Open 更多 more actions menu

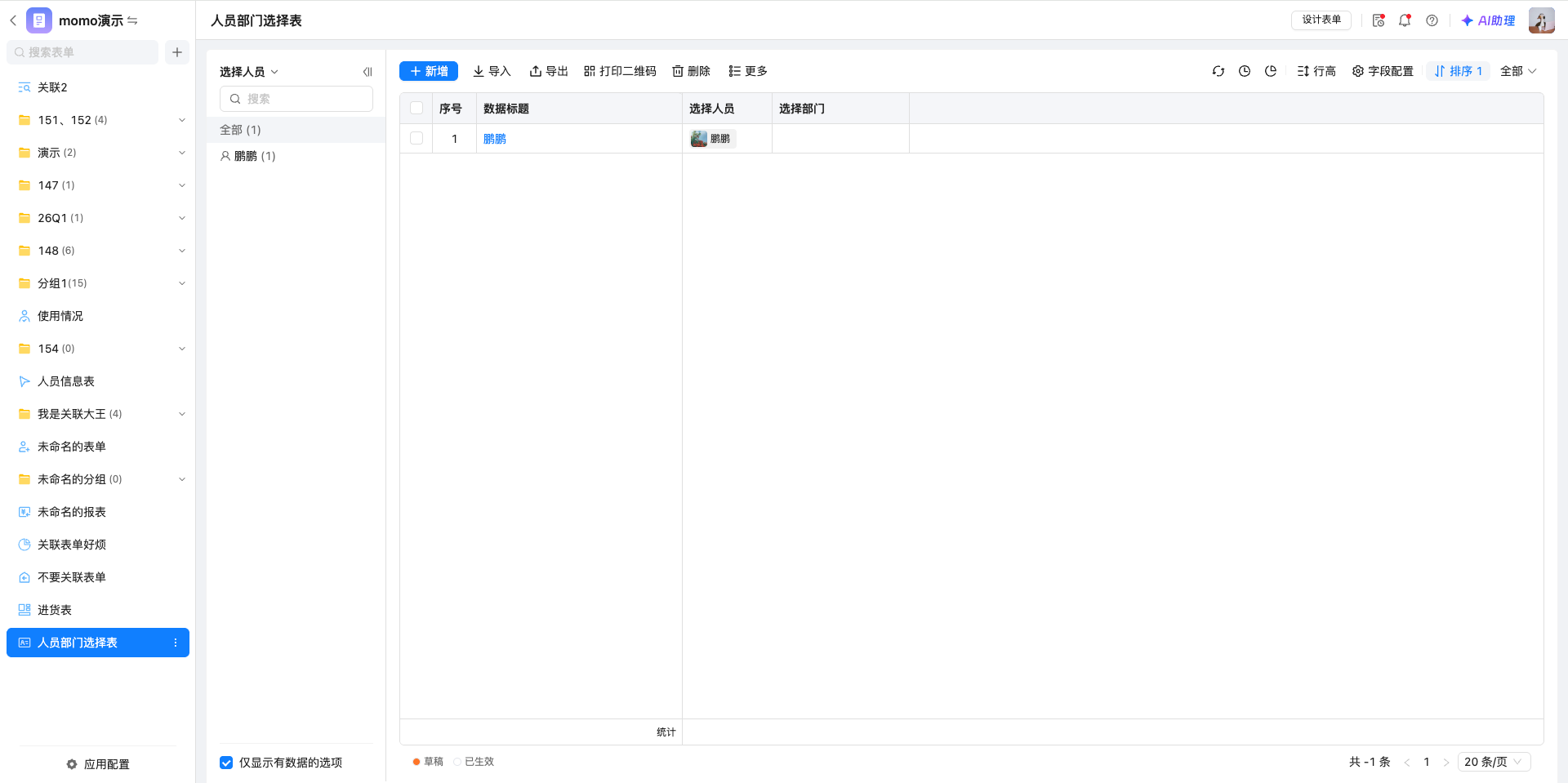tap(748, 71)
